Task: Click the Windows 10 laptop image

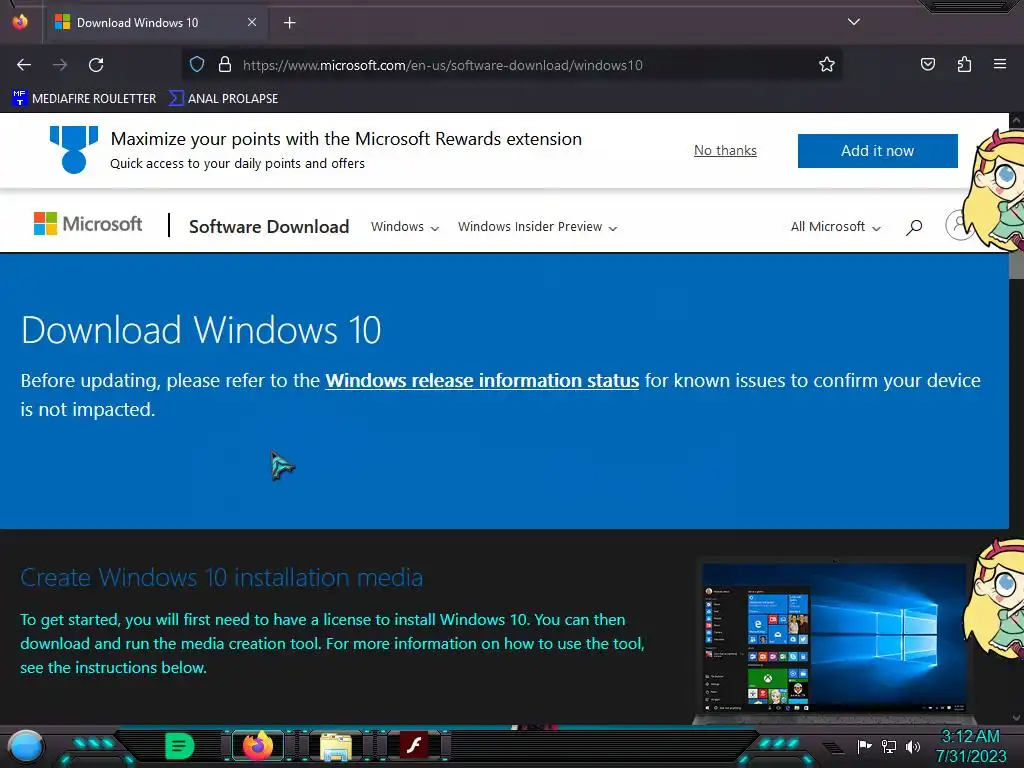Action: 833,639
